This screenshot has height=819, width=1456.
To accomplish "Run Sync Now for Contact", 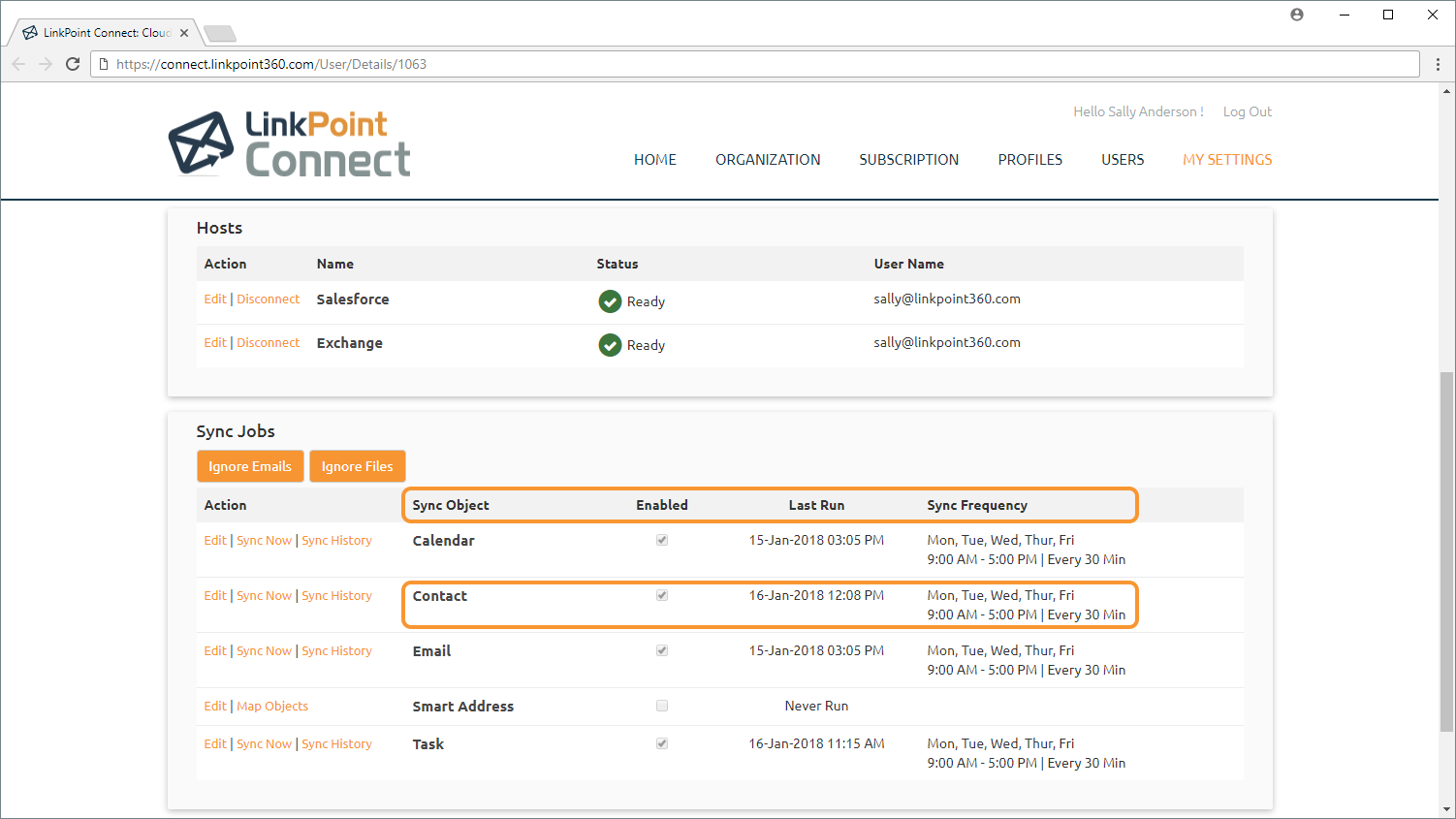I will pyautogui.click(x=264, y=596).
